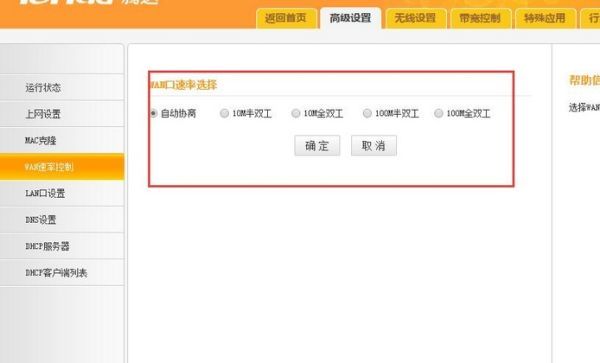Click the 确定 confirm button

(317, 145)
